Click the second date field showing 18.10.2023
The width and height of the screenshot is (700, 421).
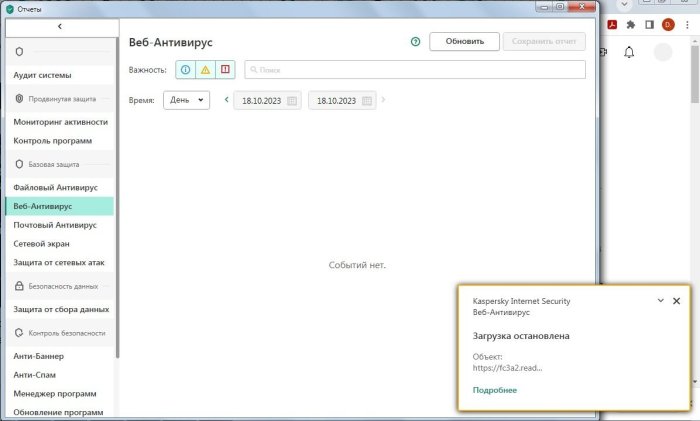pyautogui.click(x=342, y=100)
